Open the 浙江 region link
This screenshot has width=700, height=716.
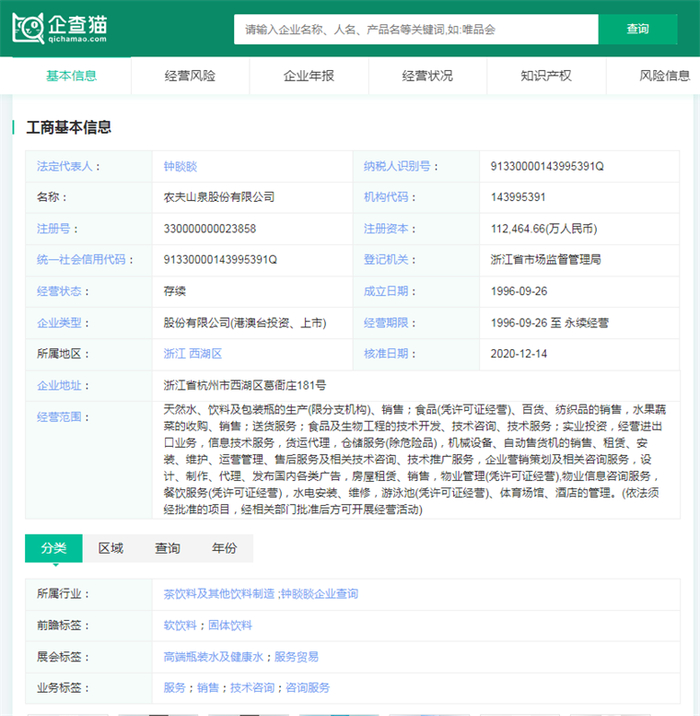tap(174, 354)
